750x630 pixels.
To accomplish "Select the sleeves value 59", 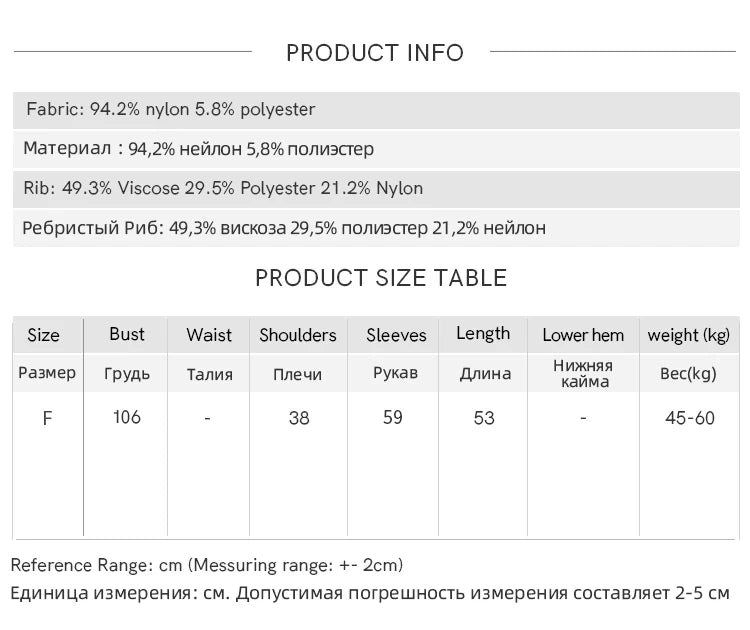I will coord(393,417).
